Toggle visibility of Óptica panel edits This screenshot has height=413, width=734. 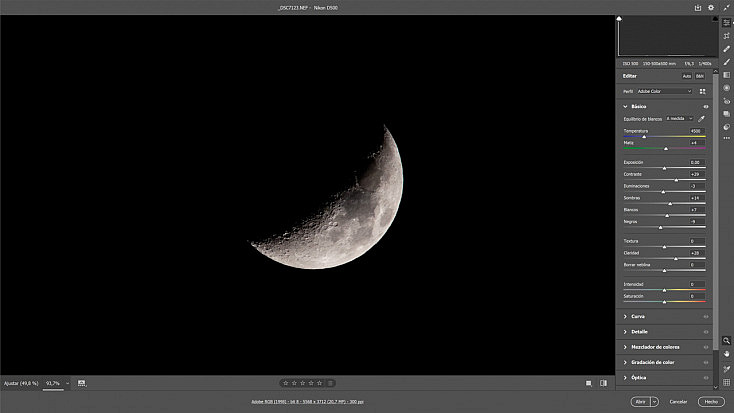pyautogui.click(x=705, y=377)
